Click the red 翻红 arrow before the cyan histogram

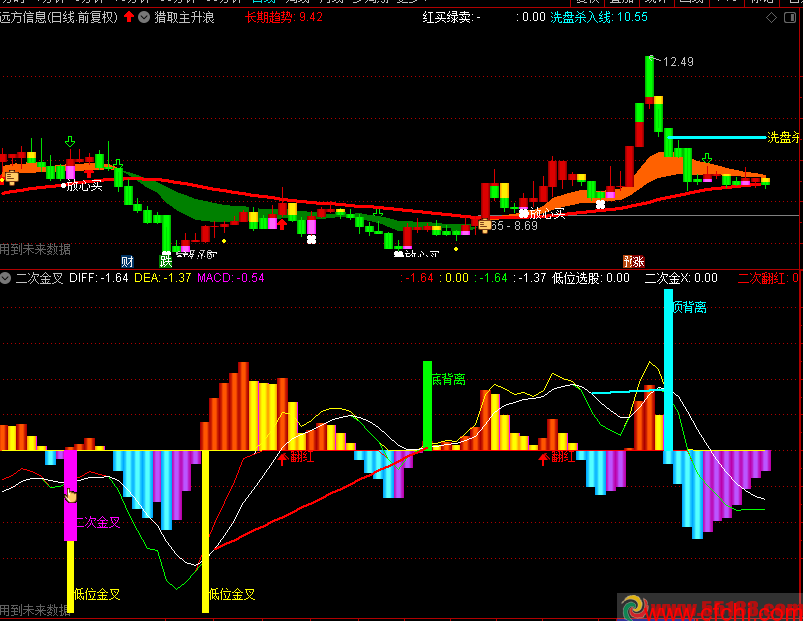pos(543,458)
